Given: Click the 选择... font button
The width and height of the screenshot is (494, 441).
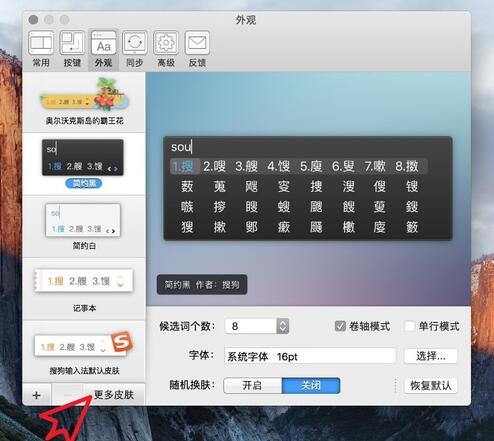Looking at the screenshot, I should [431, 356].
